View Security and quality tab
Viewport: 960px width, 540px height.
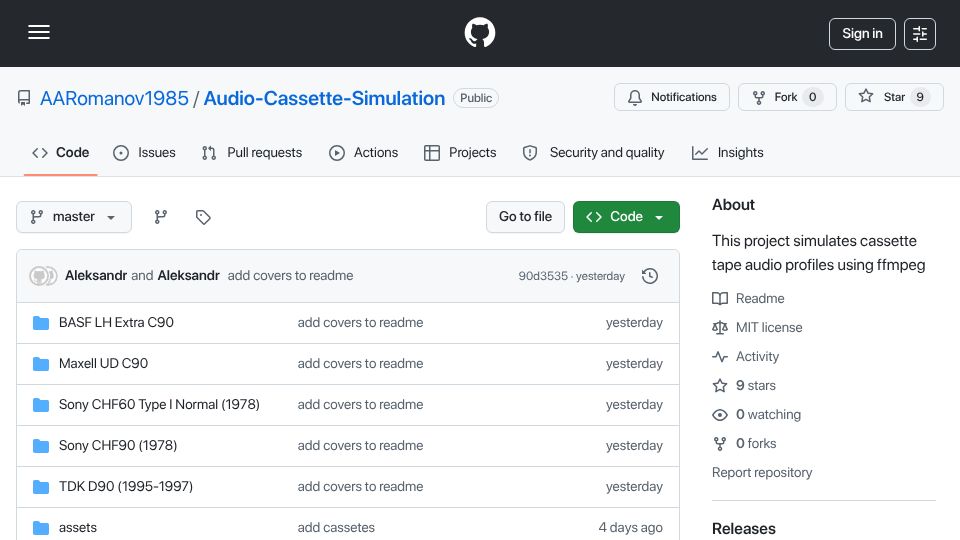[x=593, y=152]
